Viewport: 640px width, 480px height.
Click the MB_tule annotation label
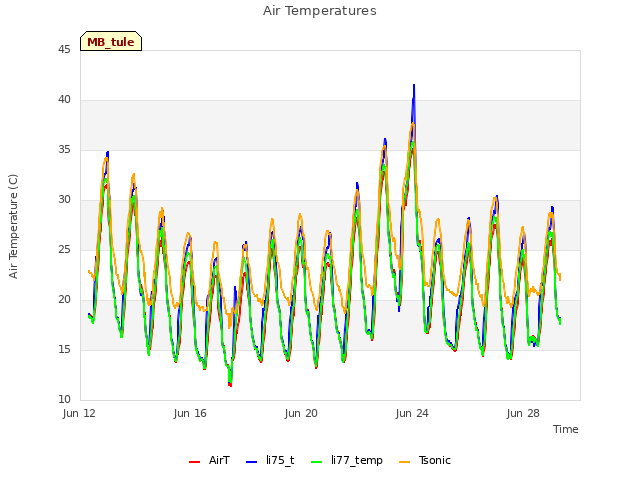pos(111,41)
